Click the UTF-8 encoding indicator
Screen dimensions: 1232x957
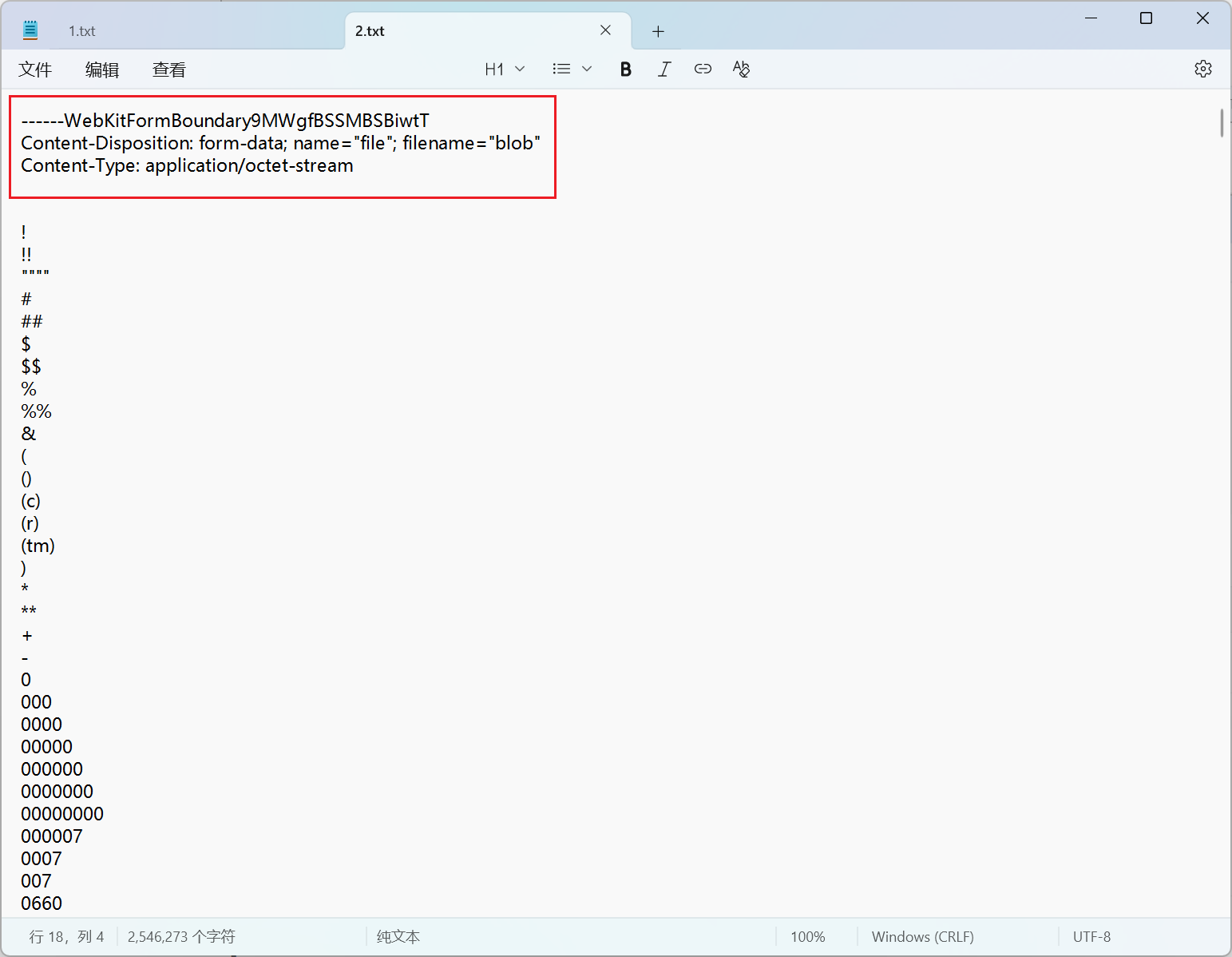pyautogui.click(x=1091, y=937)
